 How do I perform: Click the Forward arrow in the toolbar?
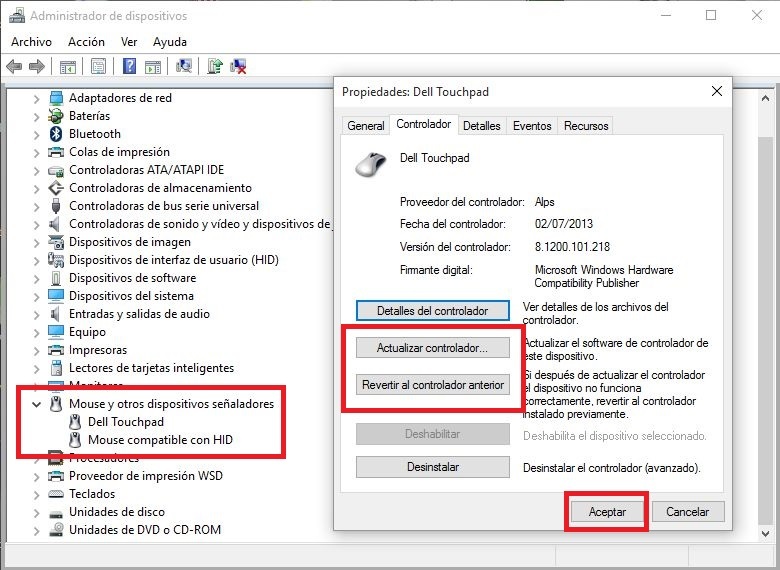pos(37,66)
